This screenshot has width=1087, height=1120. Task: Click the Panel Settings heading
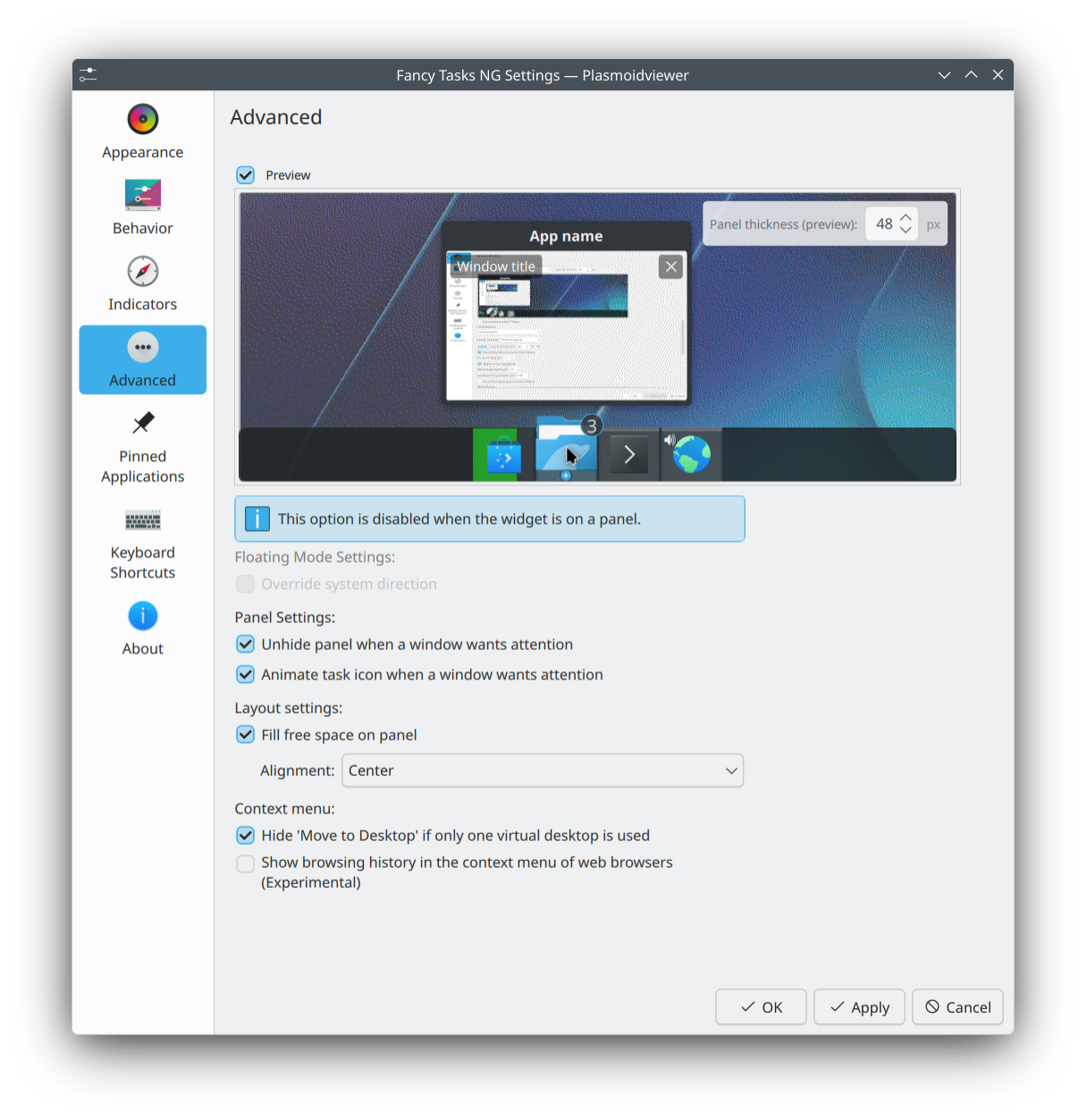tap(285, 618)
